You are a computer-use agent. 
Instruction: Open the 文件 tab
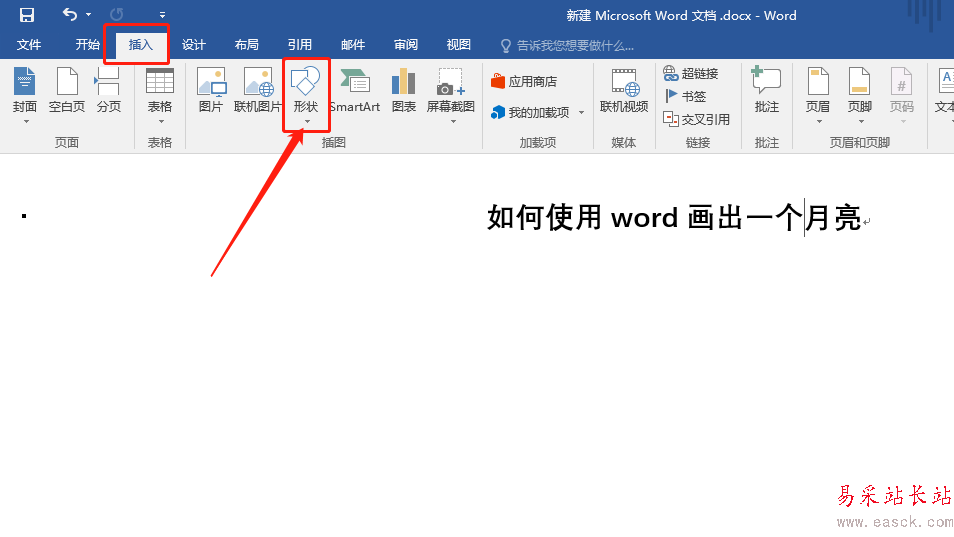[29, 44]
